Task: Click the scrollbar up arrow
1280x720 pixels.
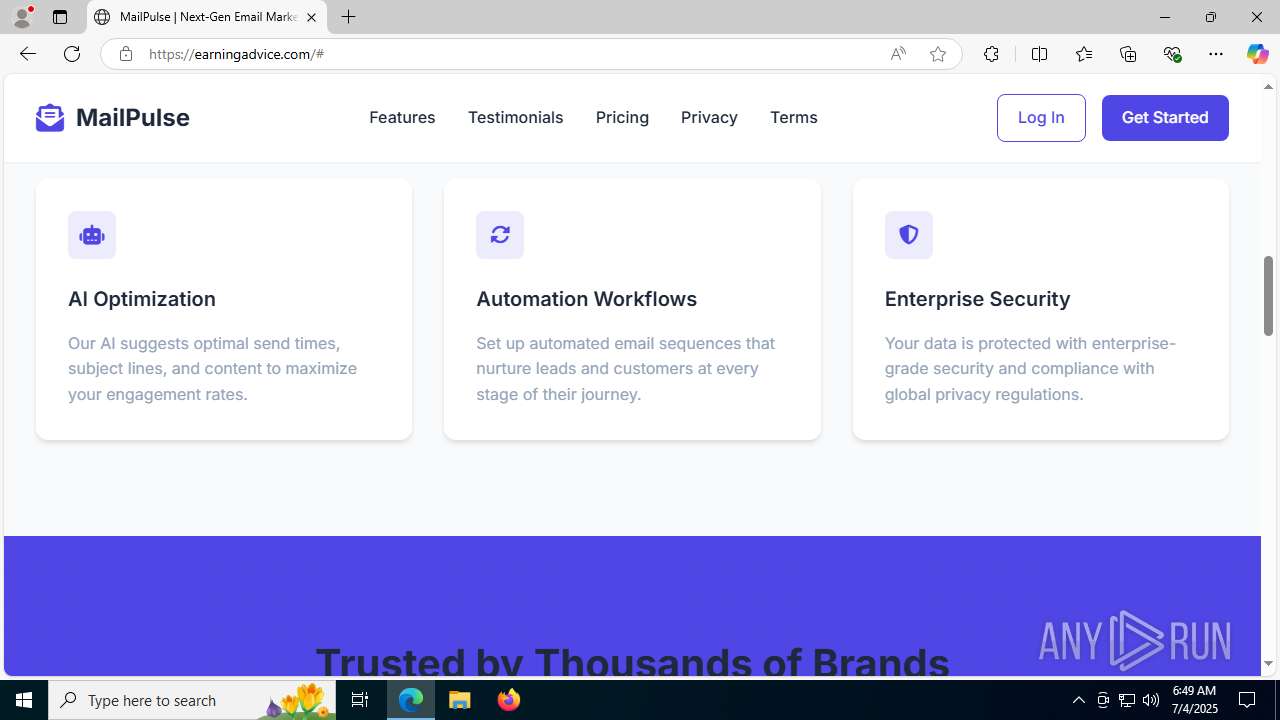Action: pyautogui.click(x=1268, y=86)
